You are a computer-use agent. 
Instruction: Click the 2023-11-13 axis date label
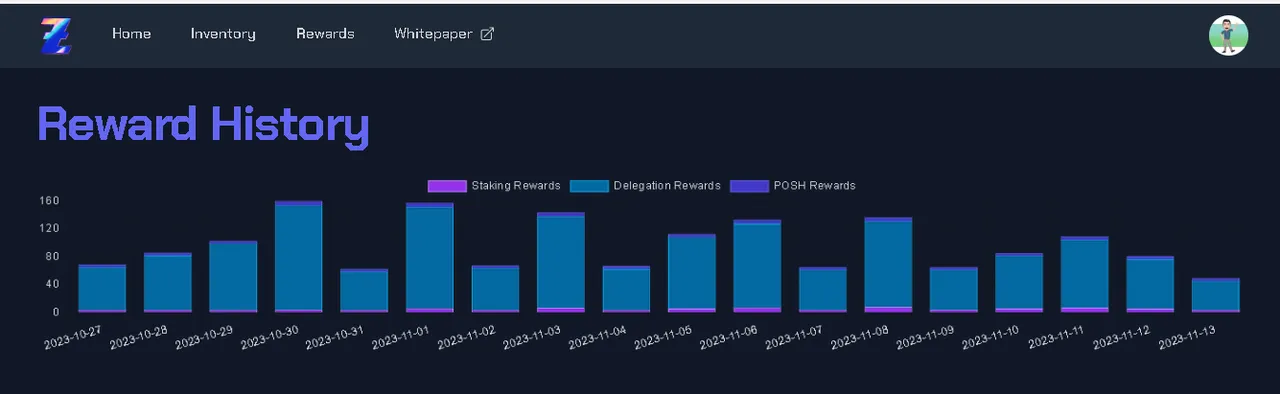(1186, 337)
